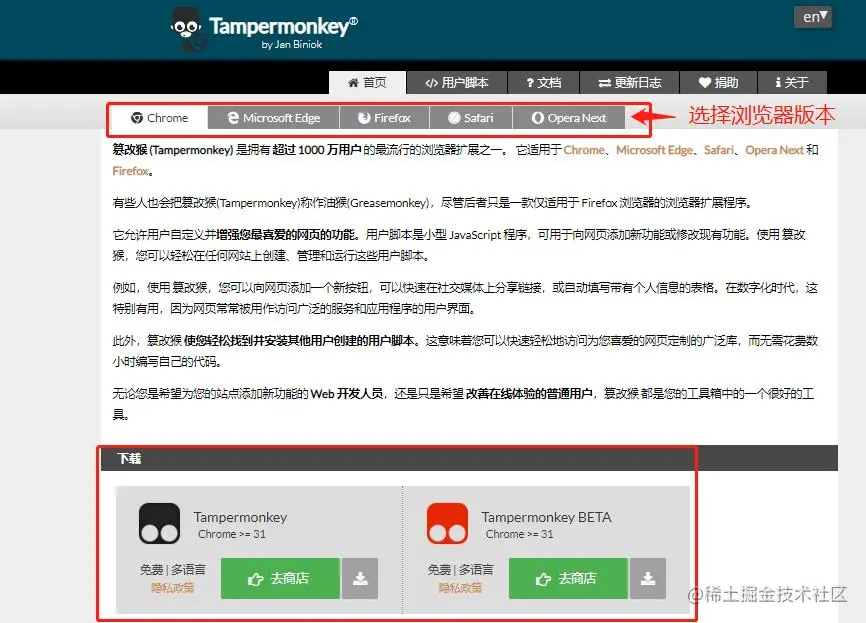Click 去商店 button for Tampermonkey BETA
The image size is (866, 623).
coord(568,578)
